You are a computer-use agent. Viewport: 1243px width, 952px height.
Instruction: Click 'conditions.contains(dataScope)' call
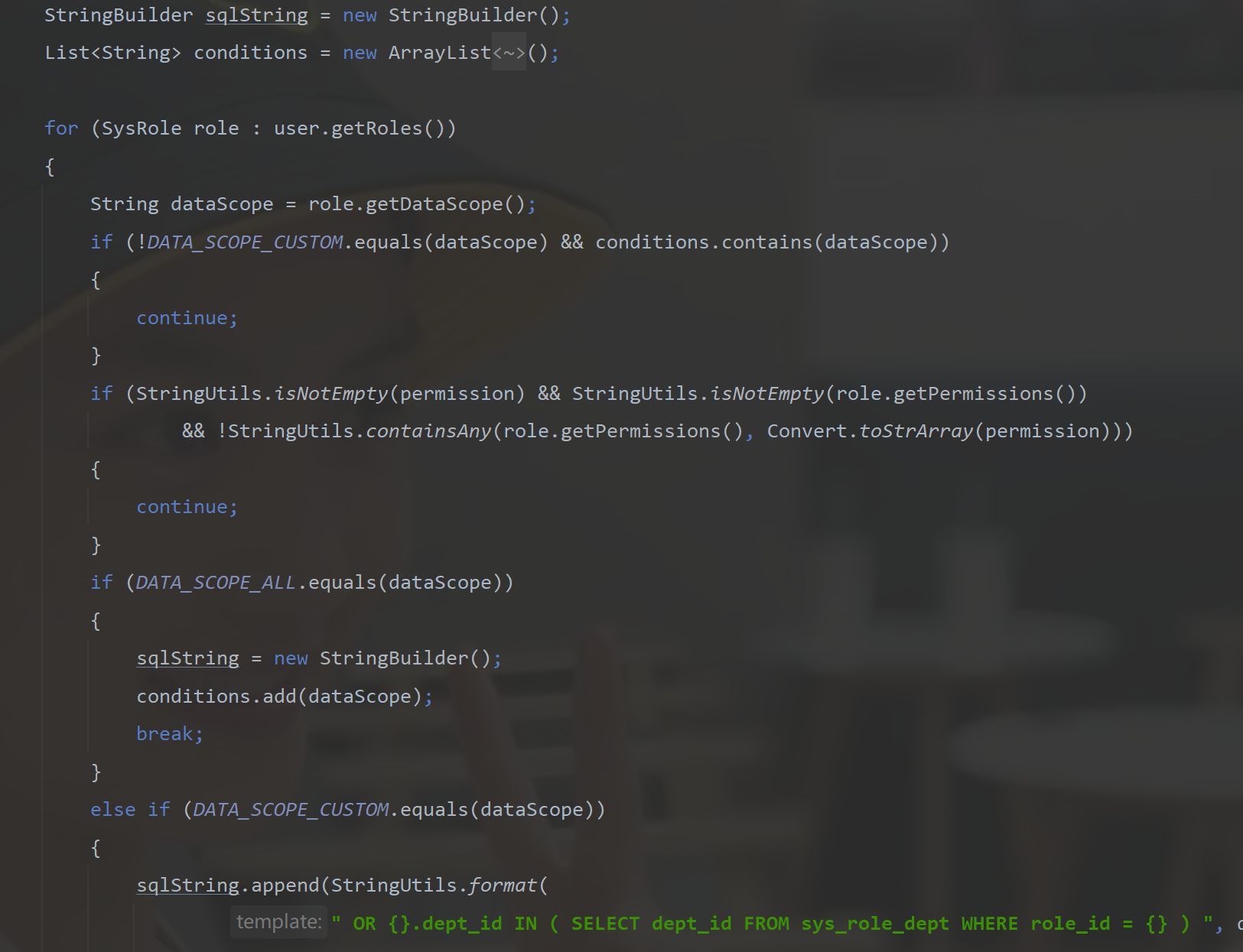[x=766, y=242]
